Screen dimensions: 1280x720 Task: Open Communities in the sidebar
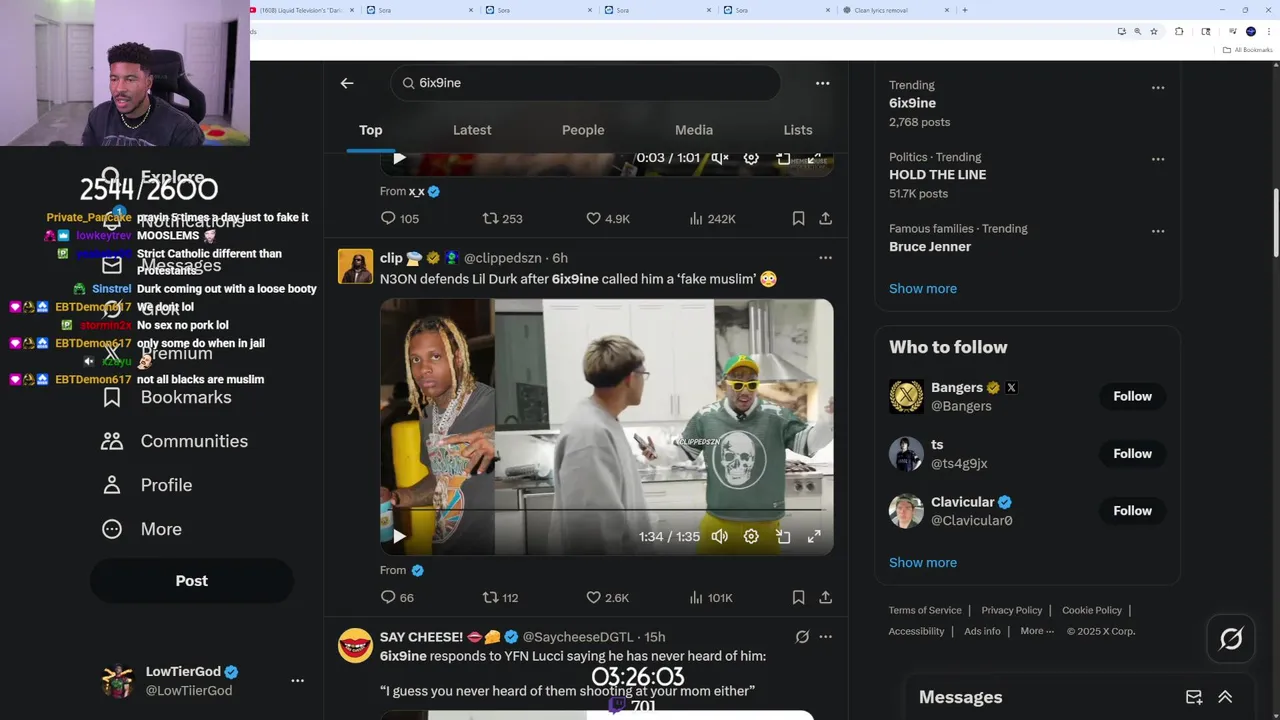pyautogui.click(x=175, y=441)
